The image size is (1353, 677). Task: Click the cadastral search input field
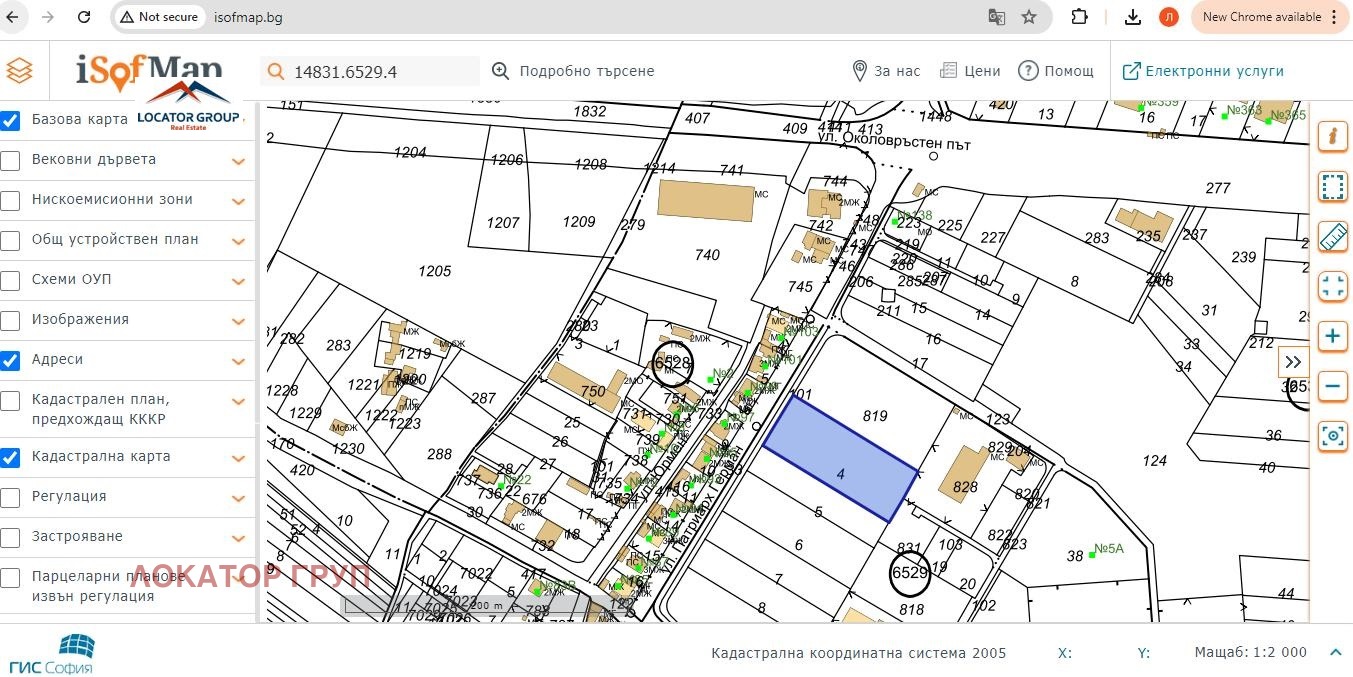[380, 71]
